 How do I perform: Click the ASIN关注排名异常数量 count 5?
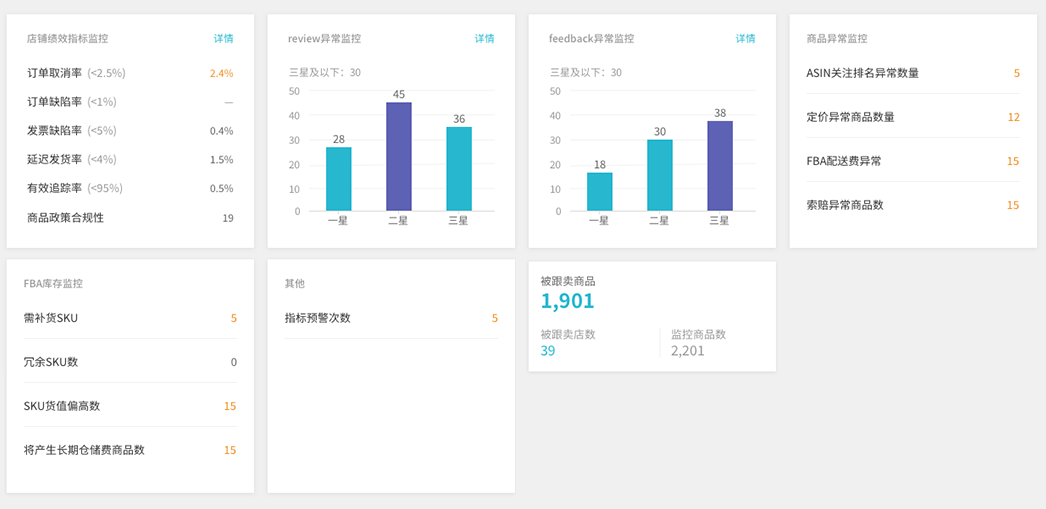click(1016, 73)
